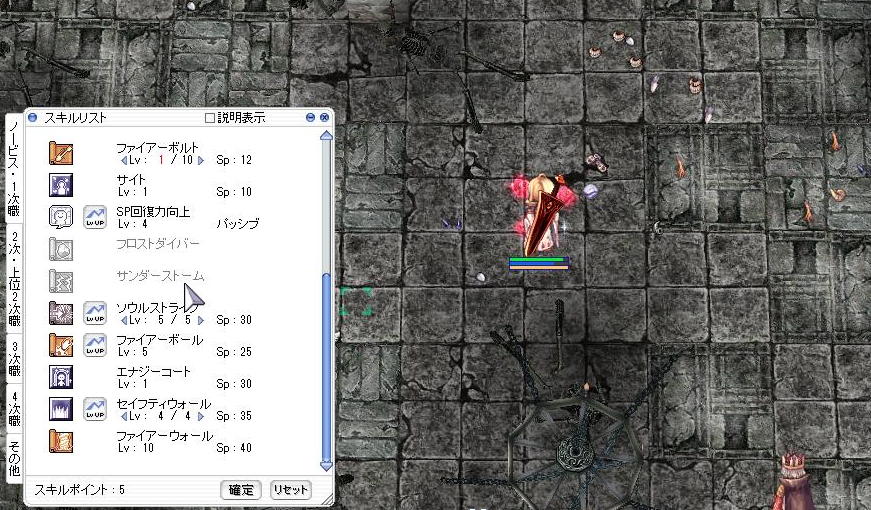Click the 確定 confirm button

(x=241, y=490)
